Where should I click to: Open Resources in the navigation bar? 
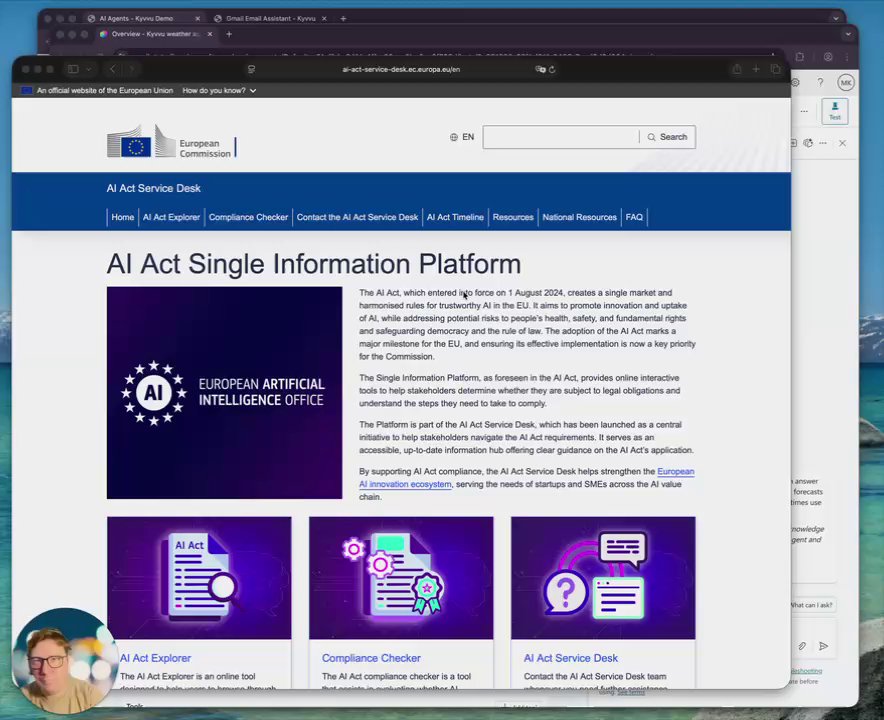click(513, 217)
